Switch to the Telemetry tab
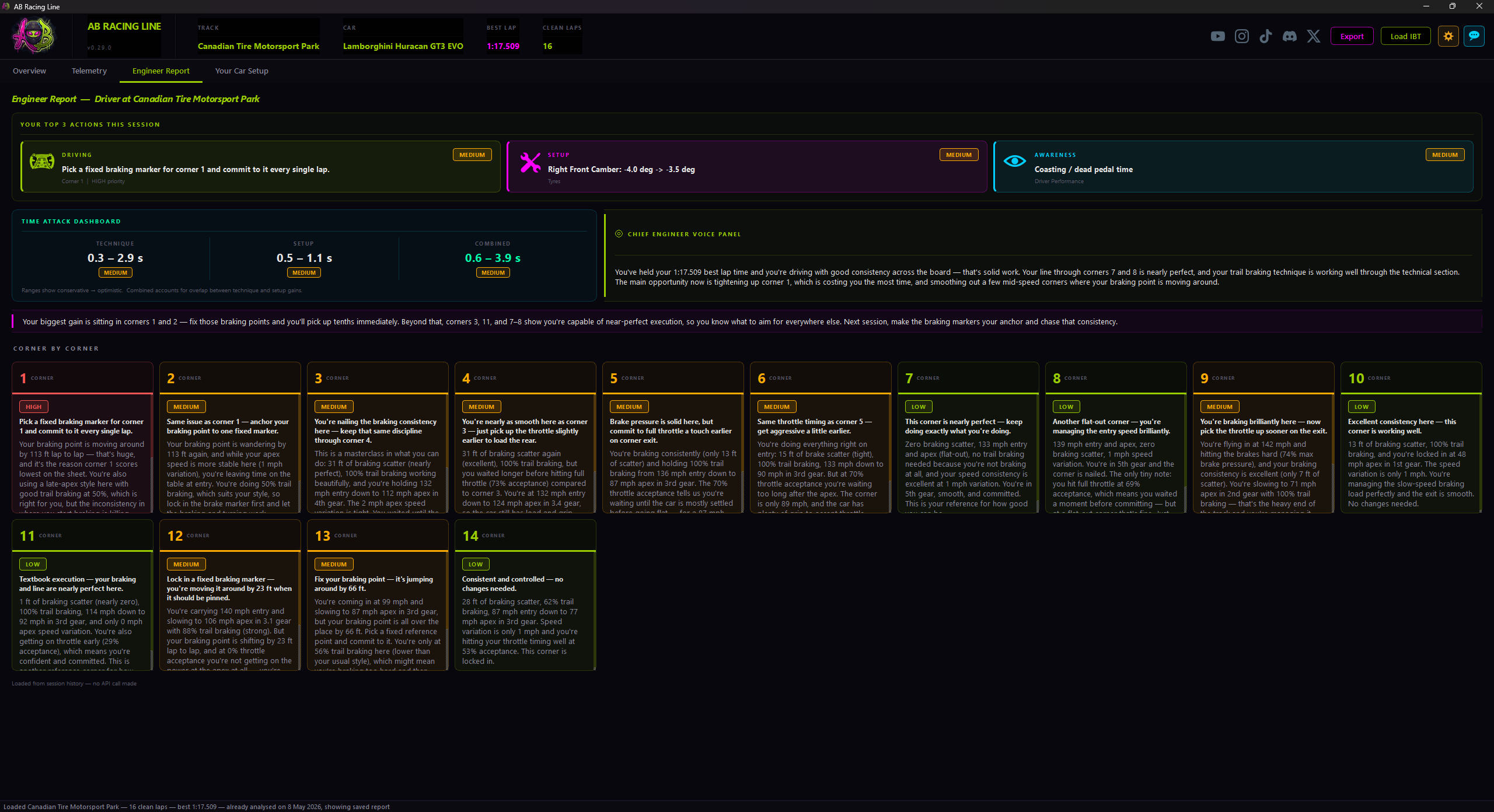Screen dimensions: 1494x812 tap(89, 71)
